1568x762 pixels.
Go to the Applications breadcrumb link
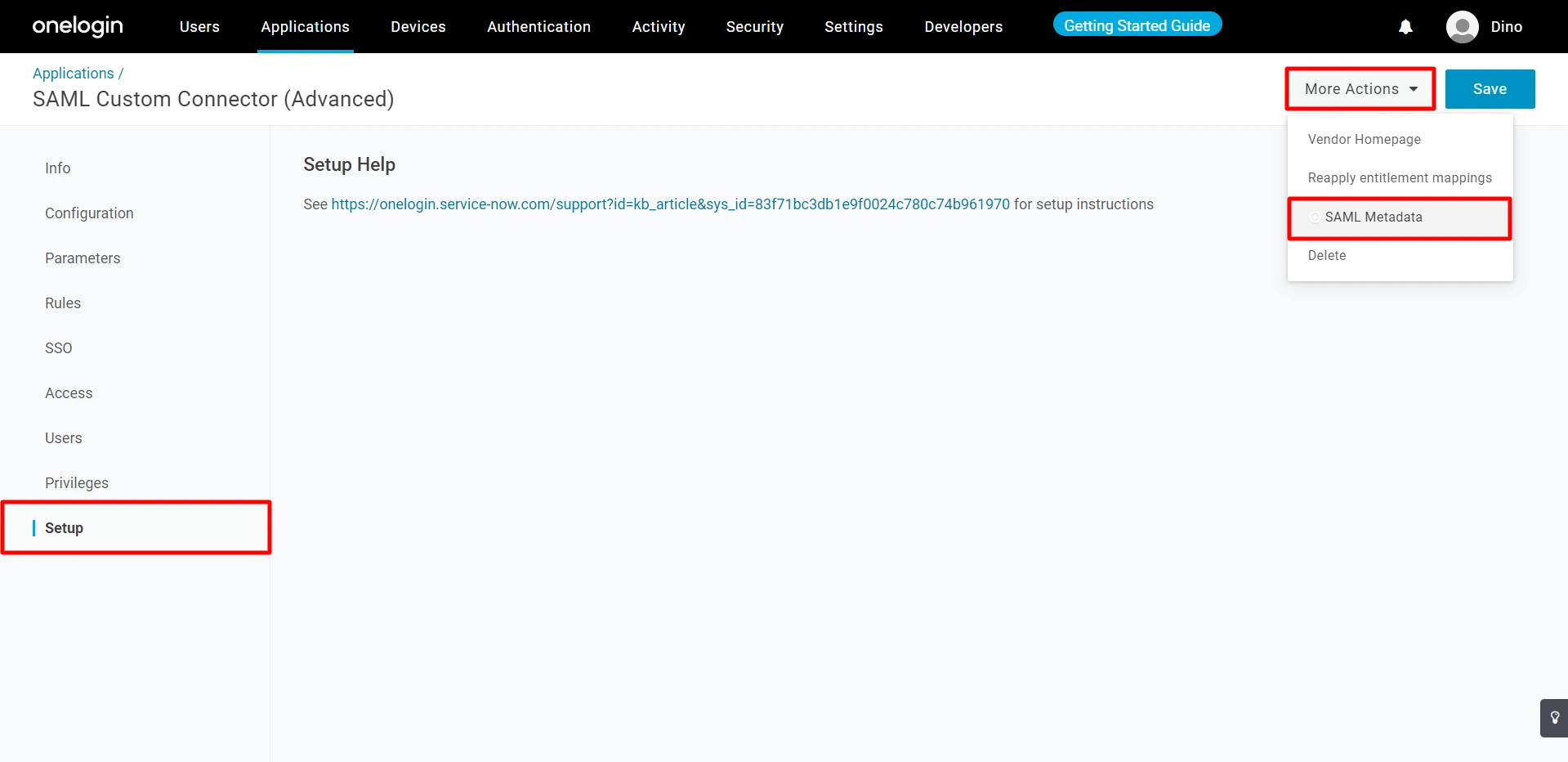pyautogui.click(x=74, y=74)
